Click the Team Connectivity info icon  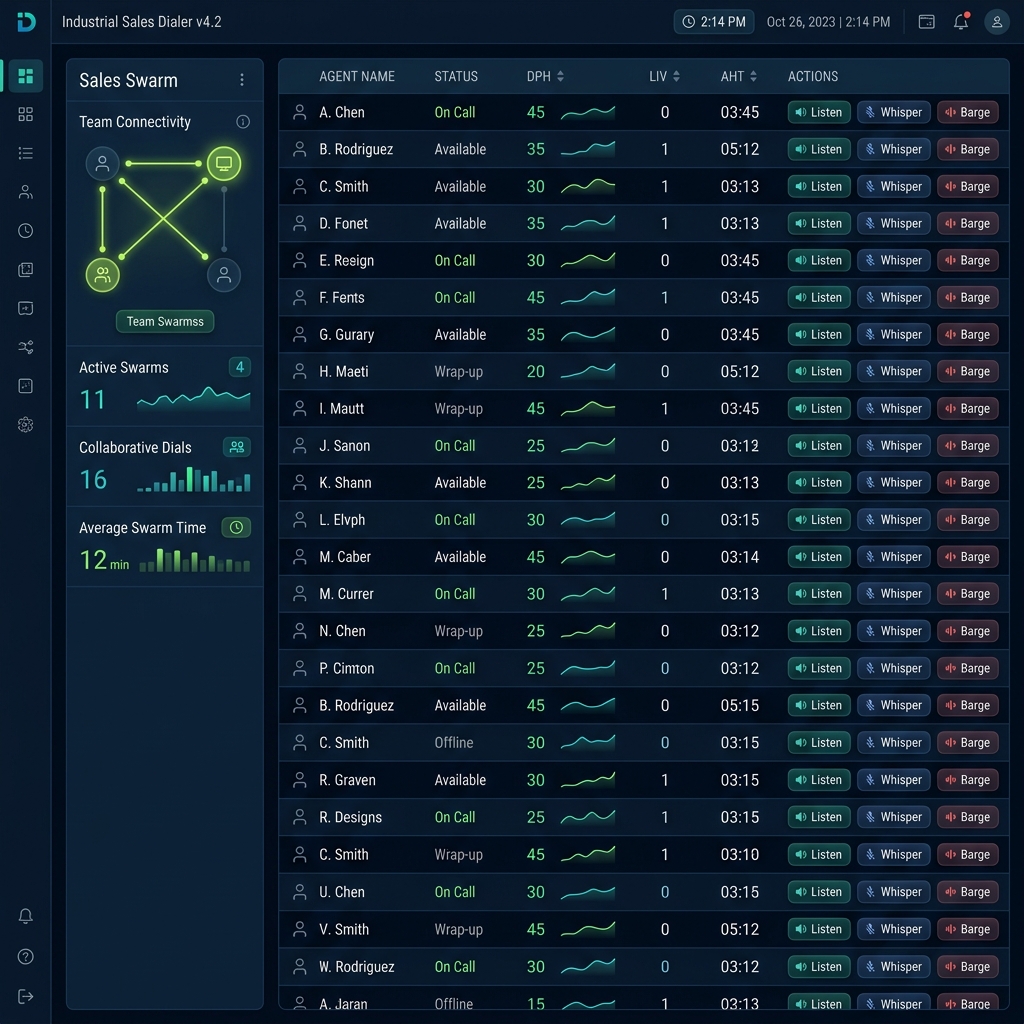[242, 121]
